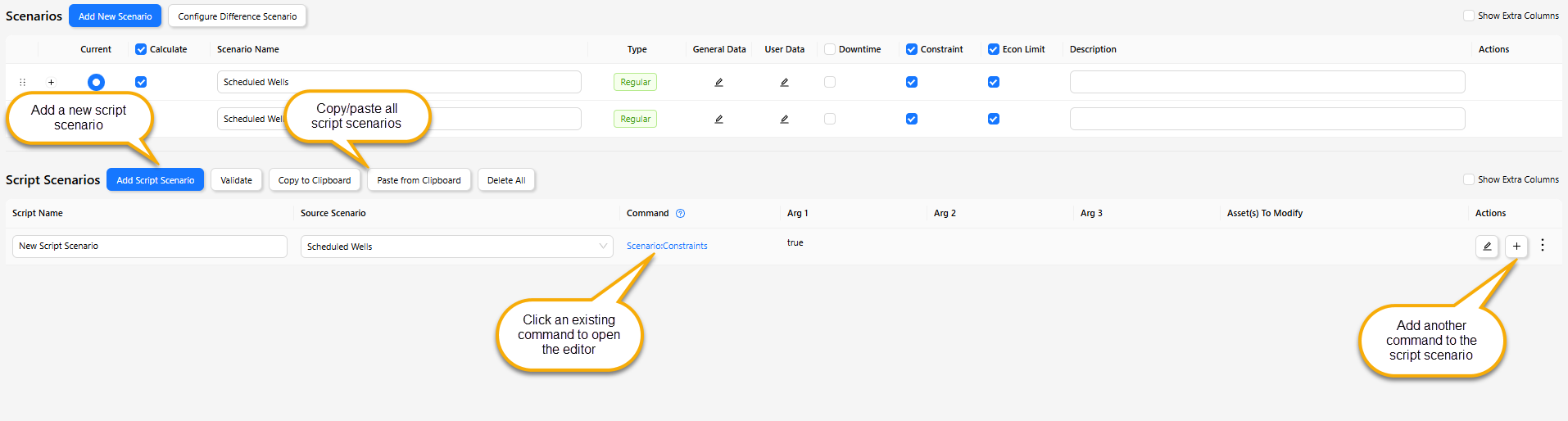
Task: Click the New Script Scenario name field
Action: 150,246
